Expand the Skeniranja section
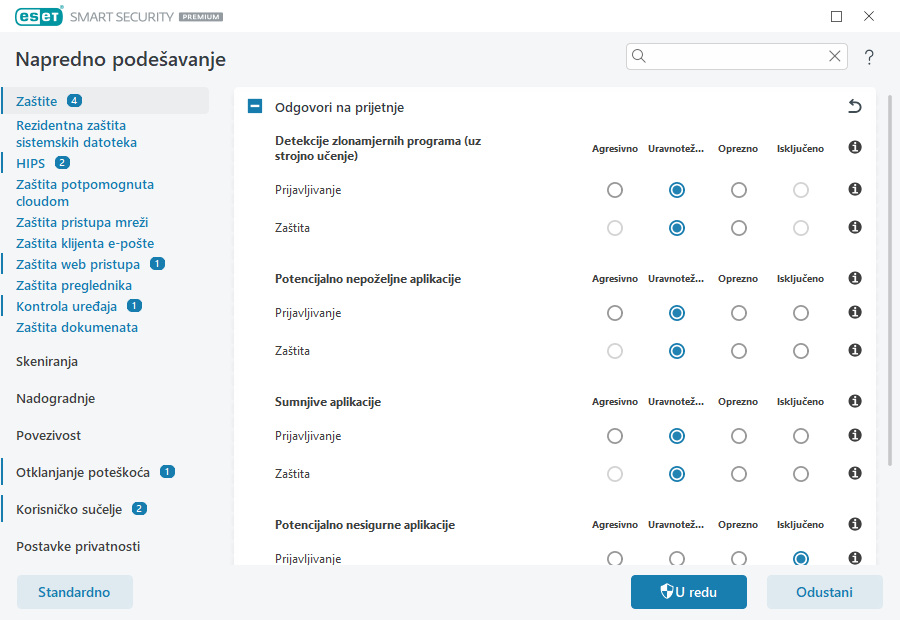The image size is (900, 620). 47,361
